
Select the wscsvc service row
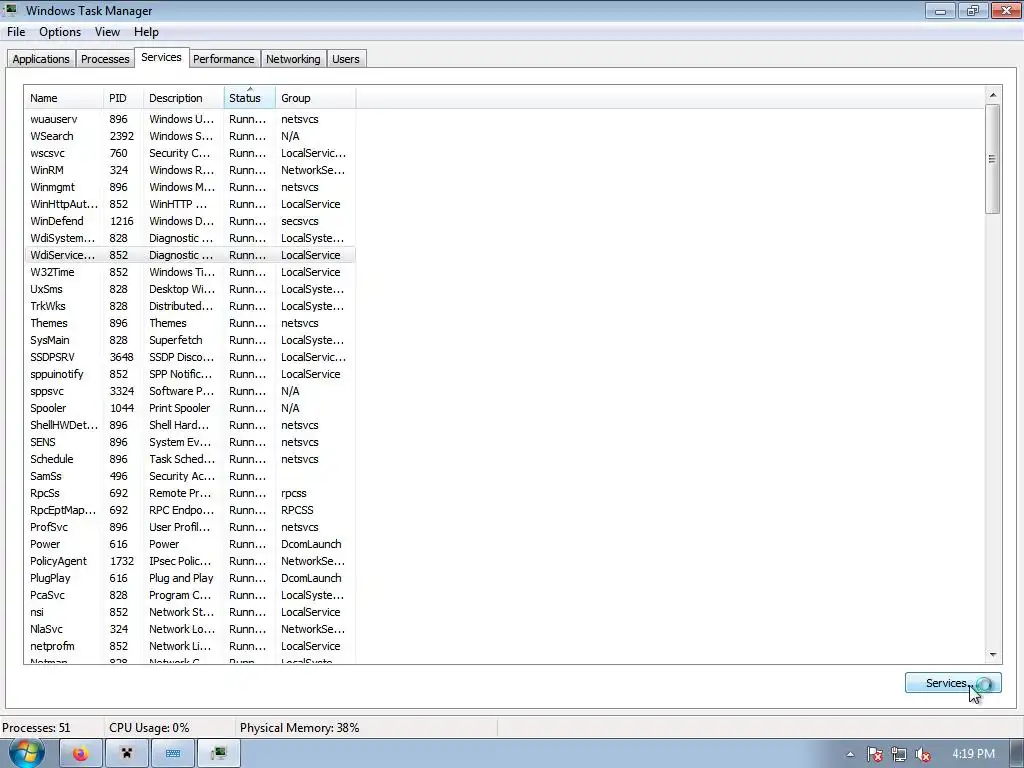coord(190,153)
